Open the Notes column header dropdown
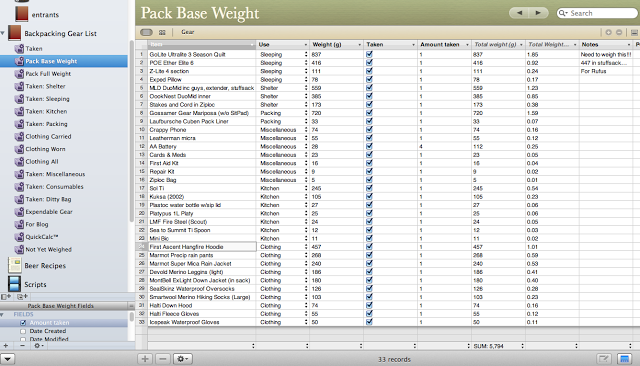The image size is (640, 366). pos(629,44)
